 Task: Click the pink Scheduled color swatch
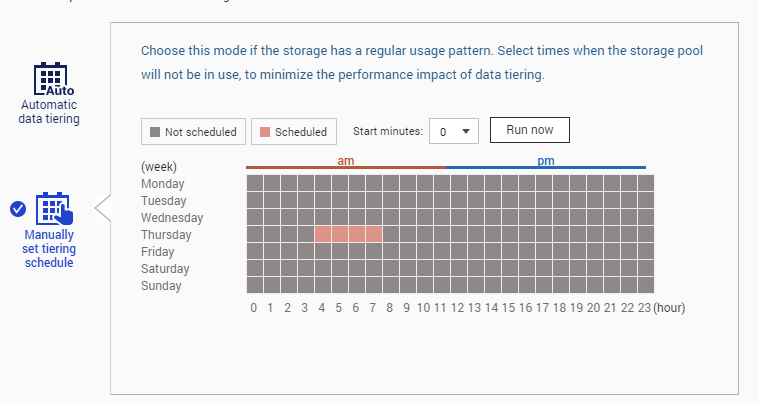point(265,131)
